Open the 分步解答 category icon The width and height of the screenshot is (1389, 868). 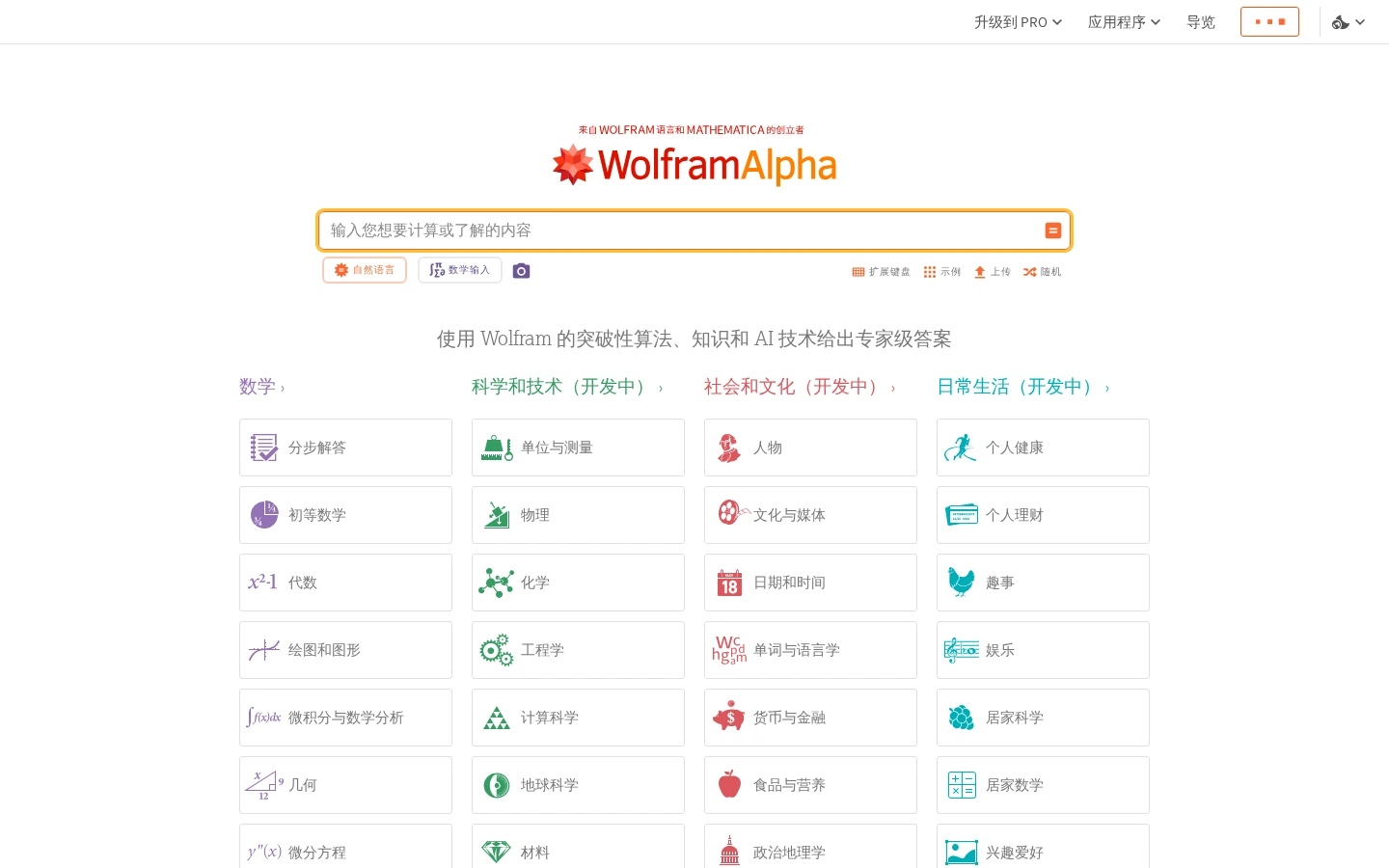tap(264, 448)
